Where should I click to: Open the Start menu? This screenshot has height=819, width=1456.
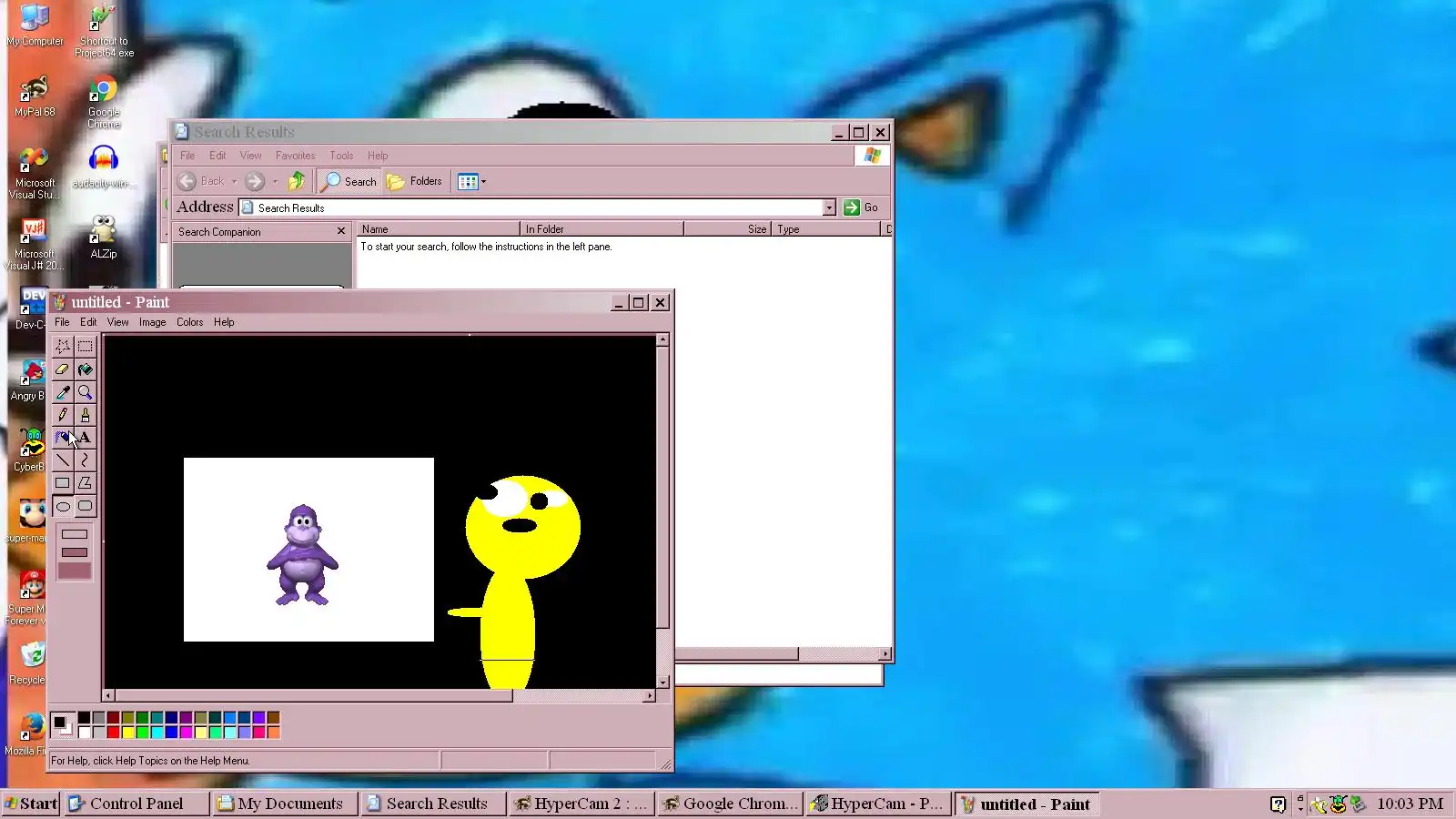(31, 804)
